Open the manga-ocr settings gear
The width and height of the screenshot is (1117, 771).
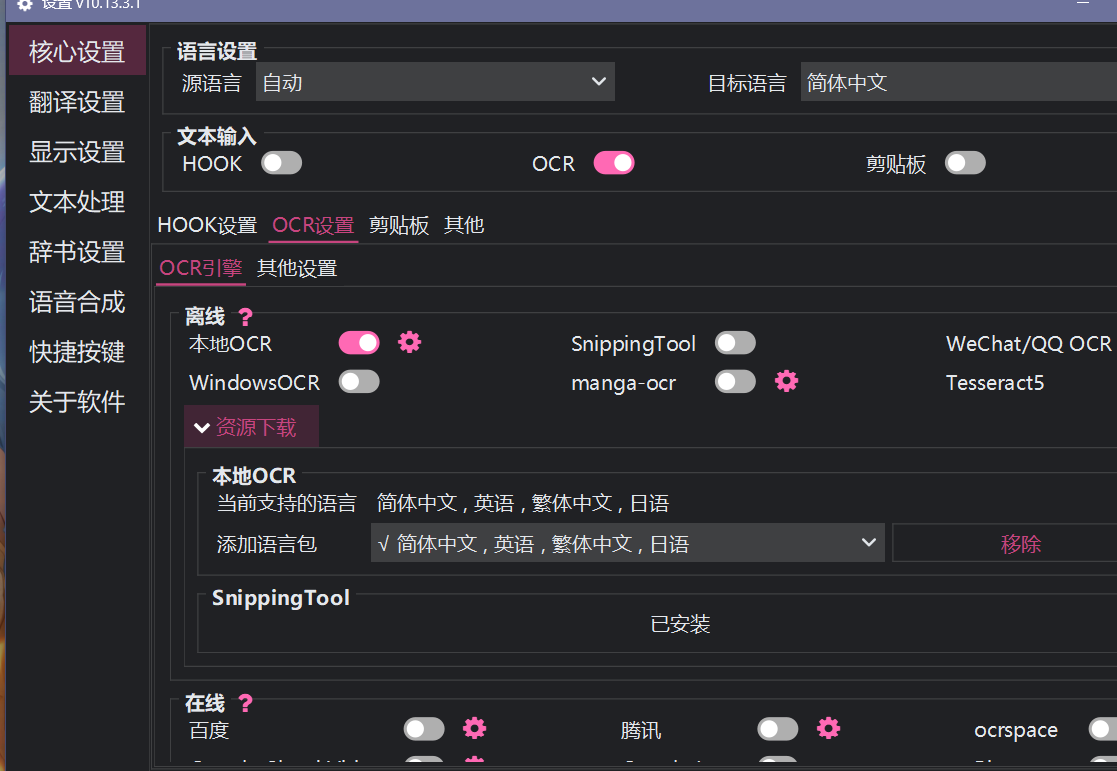(786, 381)
